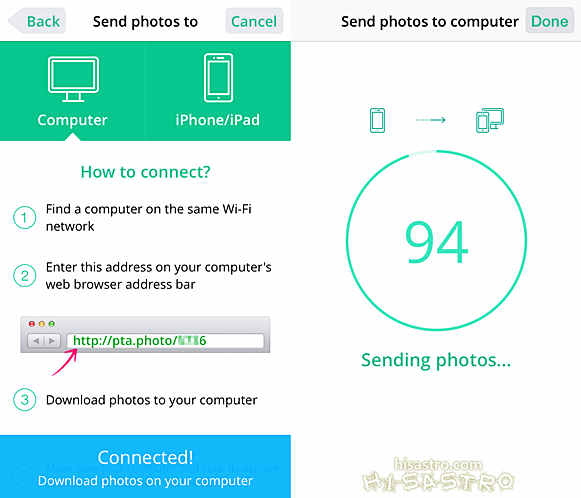This screenshot has width=581, height=498.
Task: Tap the How to connect? heading
Action: point(145,172)
